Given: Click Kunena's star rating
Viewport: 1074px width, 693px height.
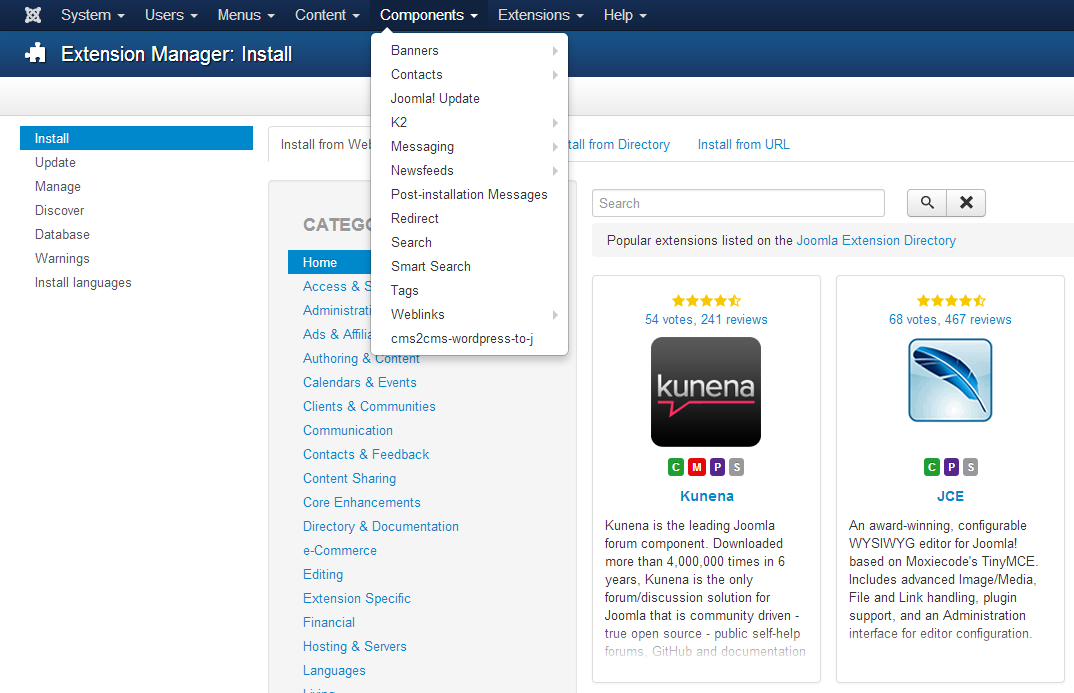Looking at the screenshot, I should (x=706, y=301).
